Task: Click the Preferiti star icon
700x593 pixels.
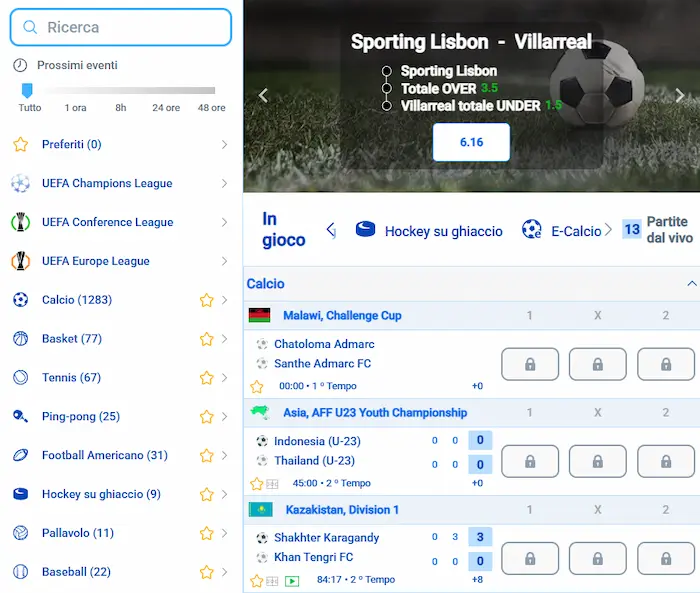Action: click(21, 144)
